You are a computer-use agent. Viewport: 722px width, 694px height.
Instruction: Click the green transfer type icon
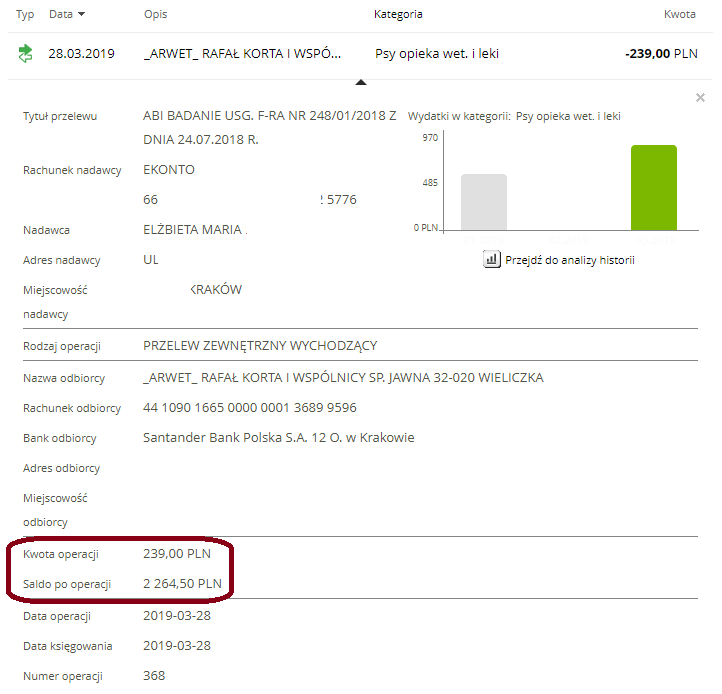pyautogui.click(x=25, y=53)
